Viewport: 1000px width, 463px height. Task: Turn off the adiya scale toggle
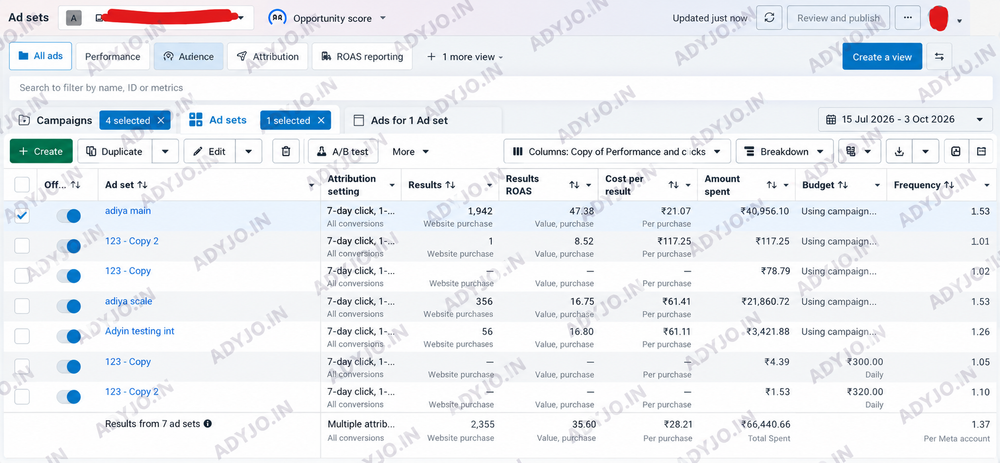tap(68, 306)
